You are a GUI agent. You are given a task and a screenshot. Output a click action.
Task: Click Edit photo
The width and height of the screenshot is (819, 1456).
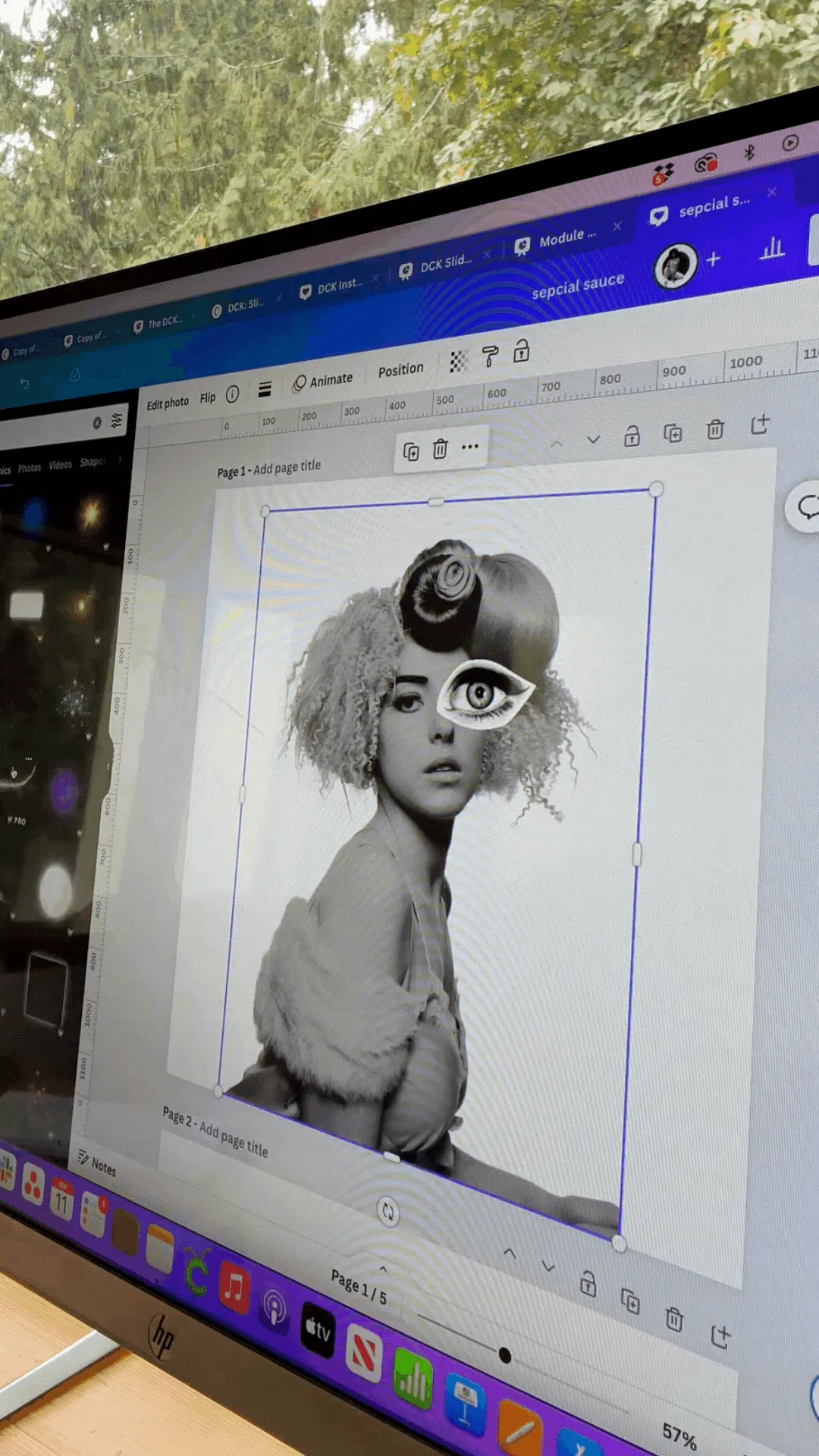[x=168, y=403]
